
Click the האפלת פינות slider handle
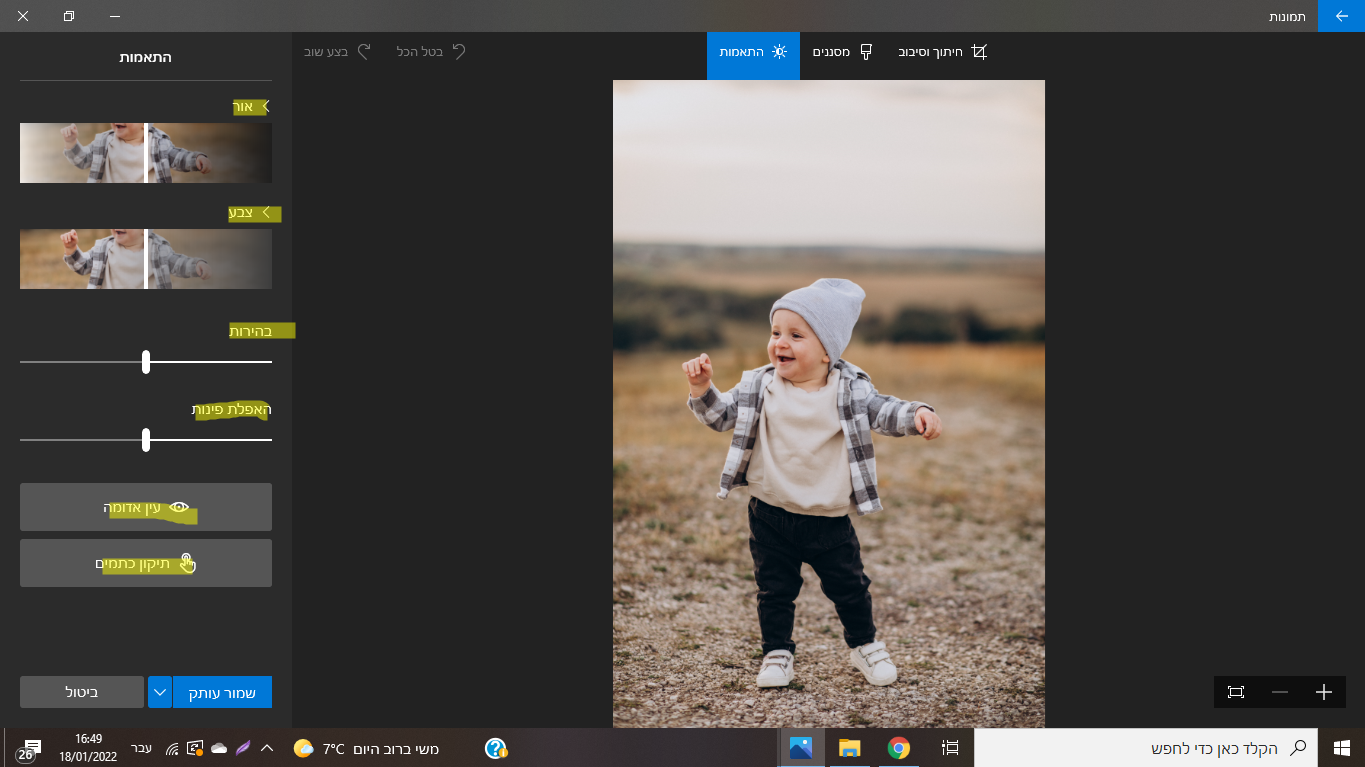(146, 440)
